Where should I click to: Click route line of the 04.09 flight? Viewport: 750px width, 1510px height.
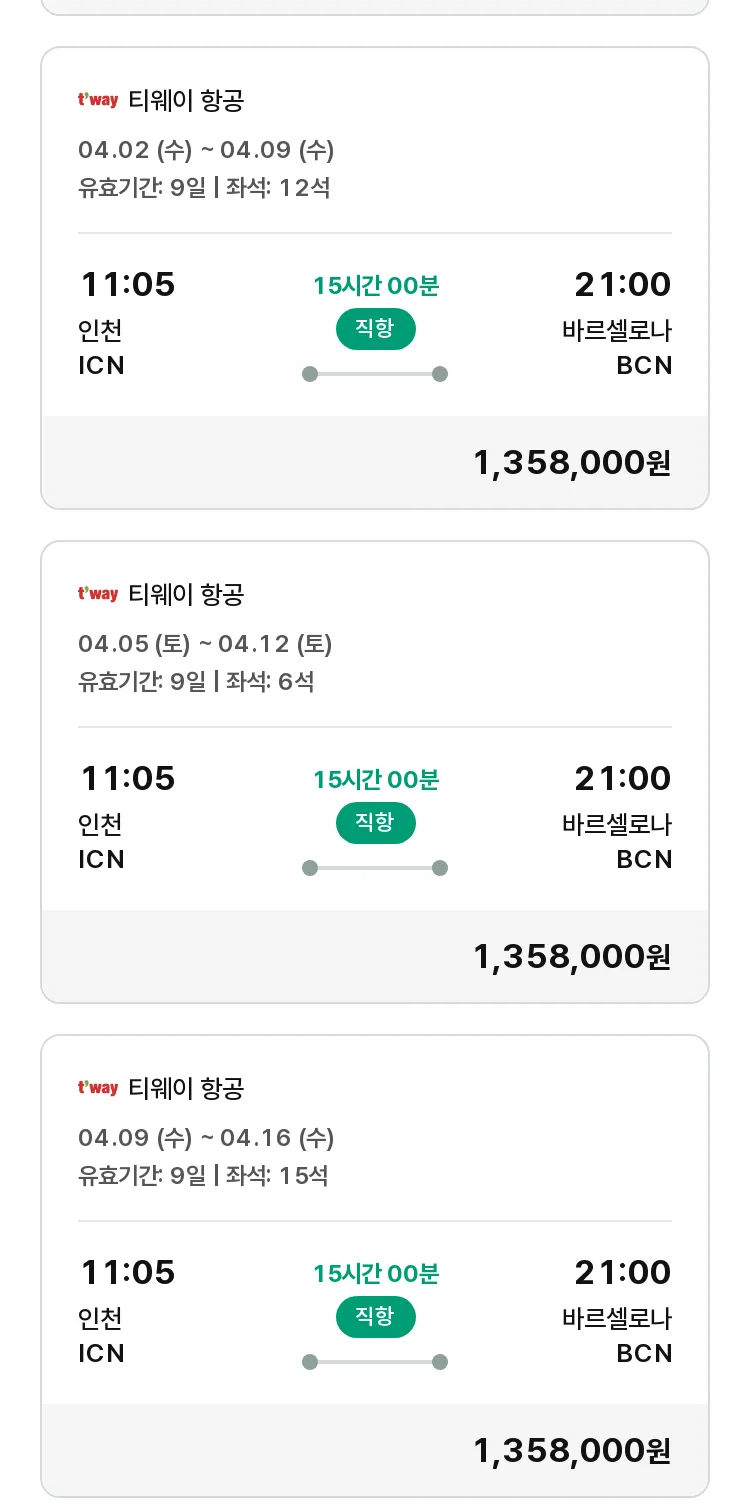(x=375, y=1362)
